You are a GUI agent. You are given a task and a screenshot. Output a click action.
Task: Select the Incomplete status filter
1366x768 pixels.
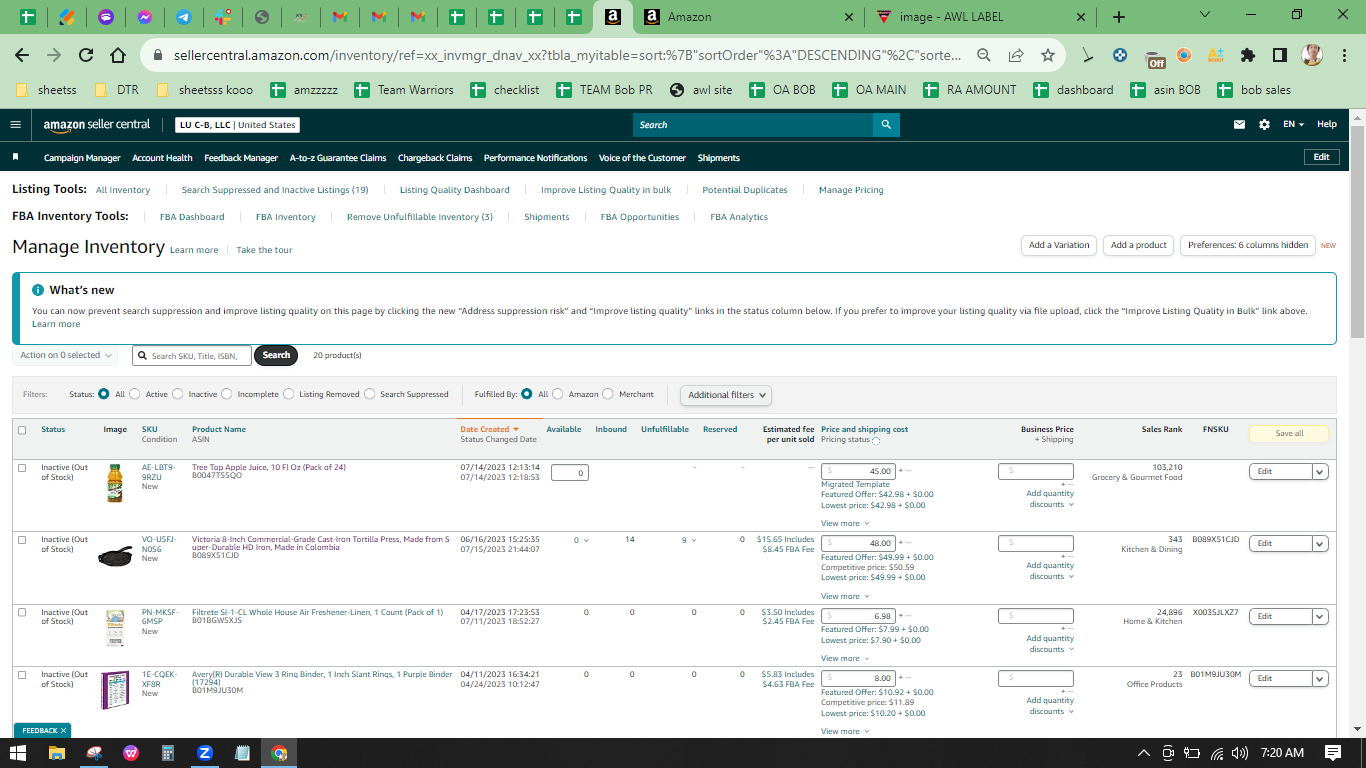(x=227, y=394)
